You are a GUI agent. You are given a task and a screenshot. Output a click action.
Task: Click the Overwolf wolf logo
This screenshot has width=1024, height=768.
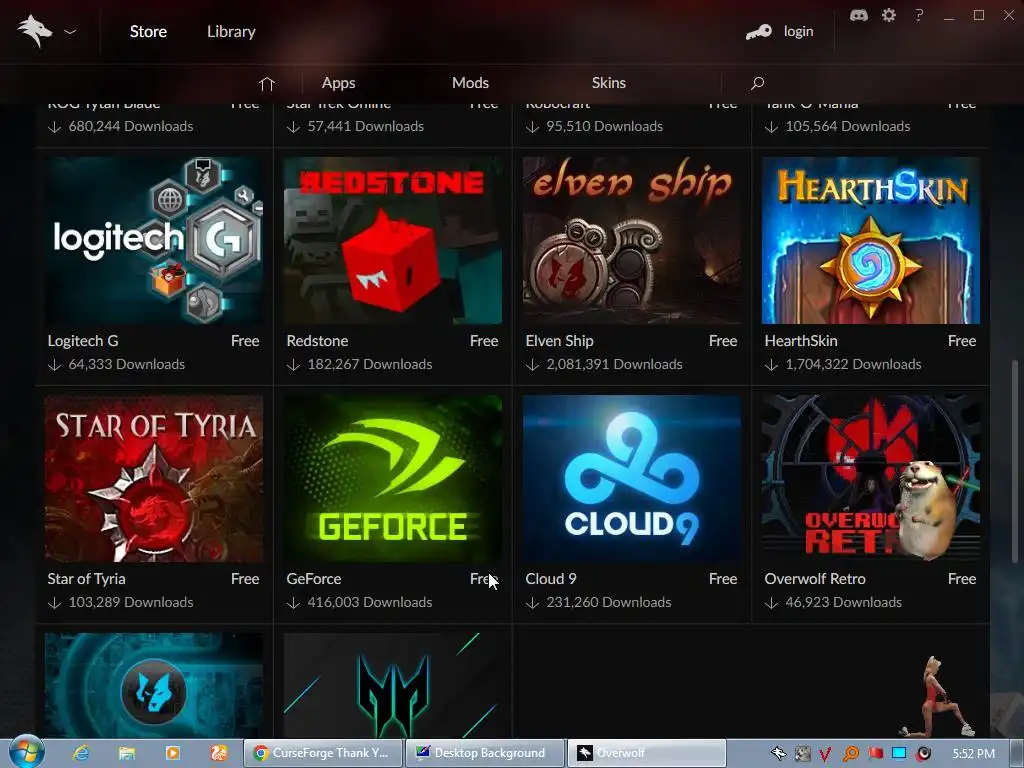coord(35,31)
